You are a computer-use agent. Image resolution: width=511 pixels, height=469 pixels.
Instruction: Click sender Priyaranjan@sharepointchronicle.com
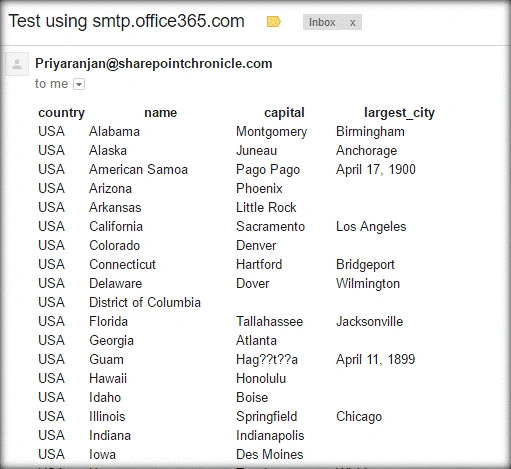(x=154, y=63)
